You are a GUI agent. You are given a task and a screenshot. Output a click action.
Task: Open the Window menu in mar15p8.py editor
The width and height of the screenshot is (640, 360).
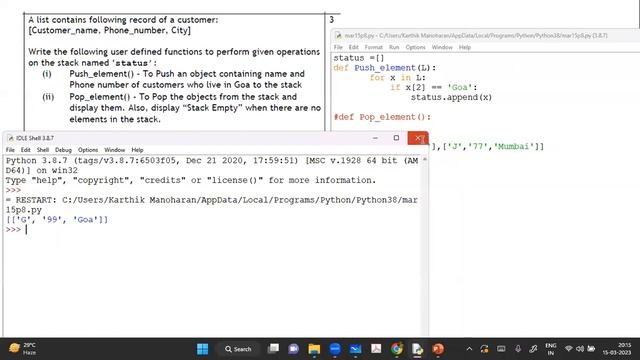point(442,47)
